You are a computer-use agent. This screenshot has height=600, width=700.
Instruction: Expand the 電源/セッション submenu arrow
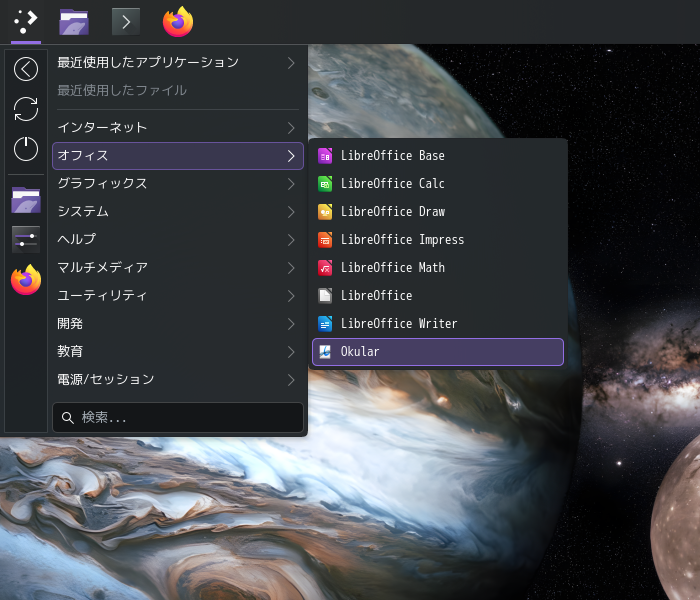point(291,380)
